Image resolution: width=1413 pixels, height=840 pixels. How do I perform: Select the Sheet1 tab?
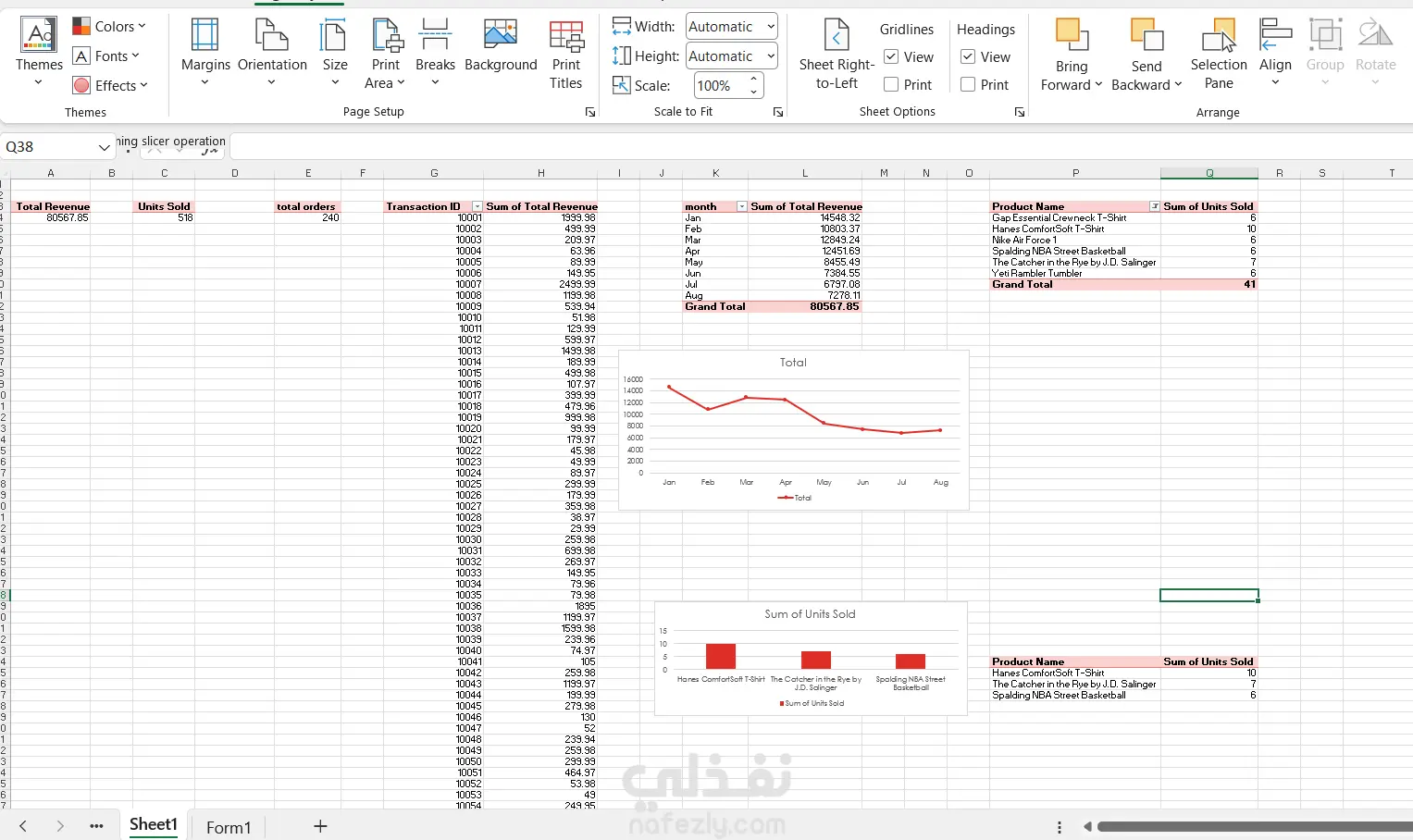tap(153, 825)
